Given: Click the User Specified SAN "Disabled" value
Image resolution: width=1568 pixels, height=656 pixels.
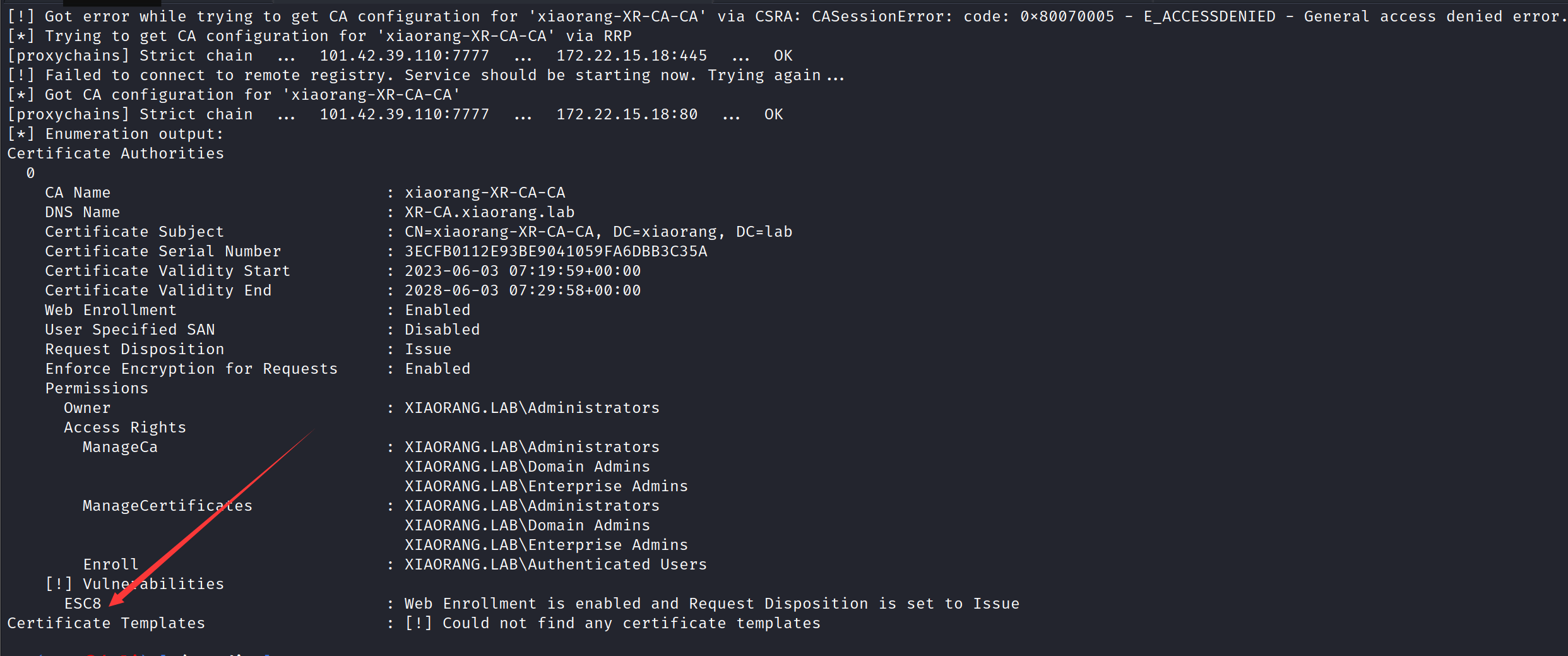Looking at the screenshot, I should click(442, 330).
